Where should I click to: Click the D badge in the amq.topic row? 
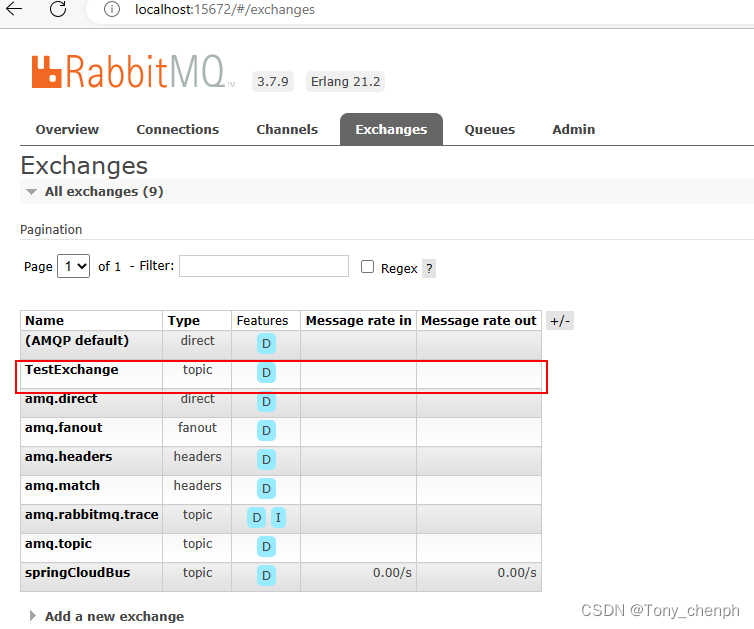[266, 547]
